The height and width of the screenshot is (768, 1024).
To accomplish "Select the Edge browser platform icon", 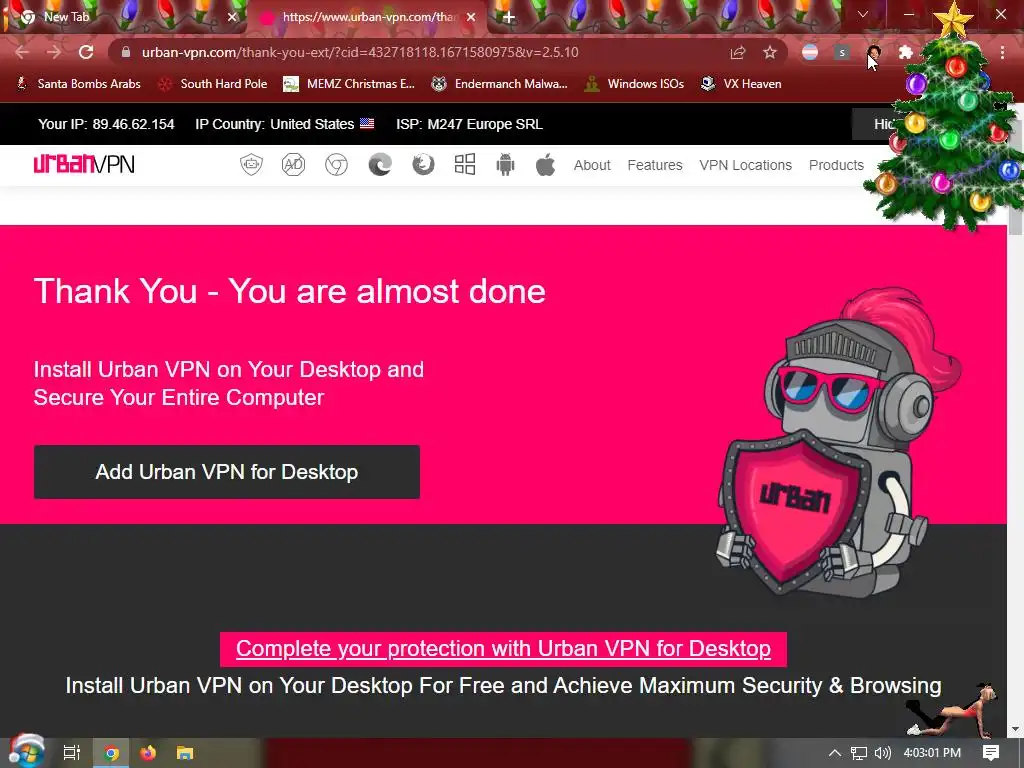I will [x=380, y=165].
